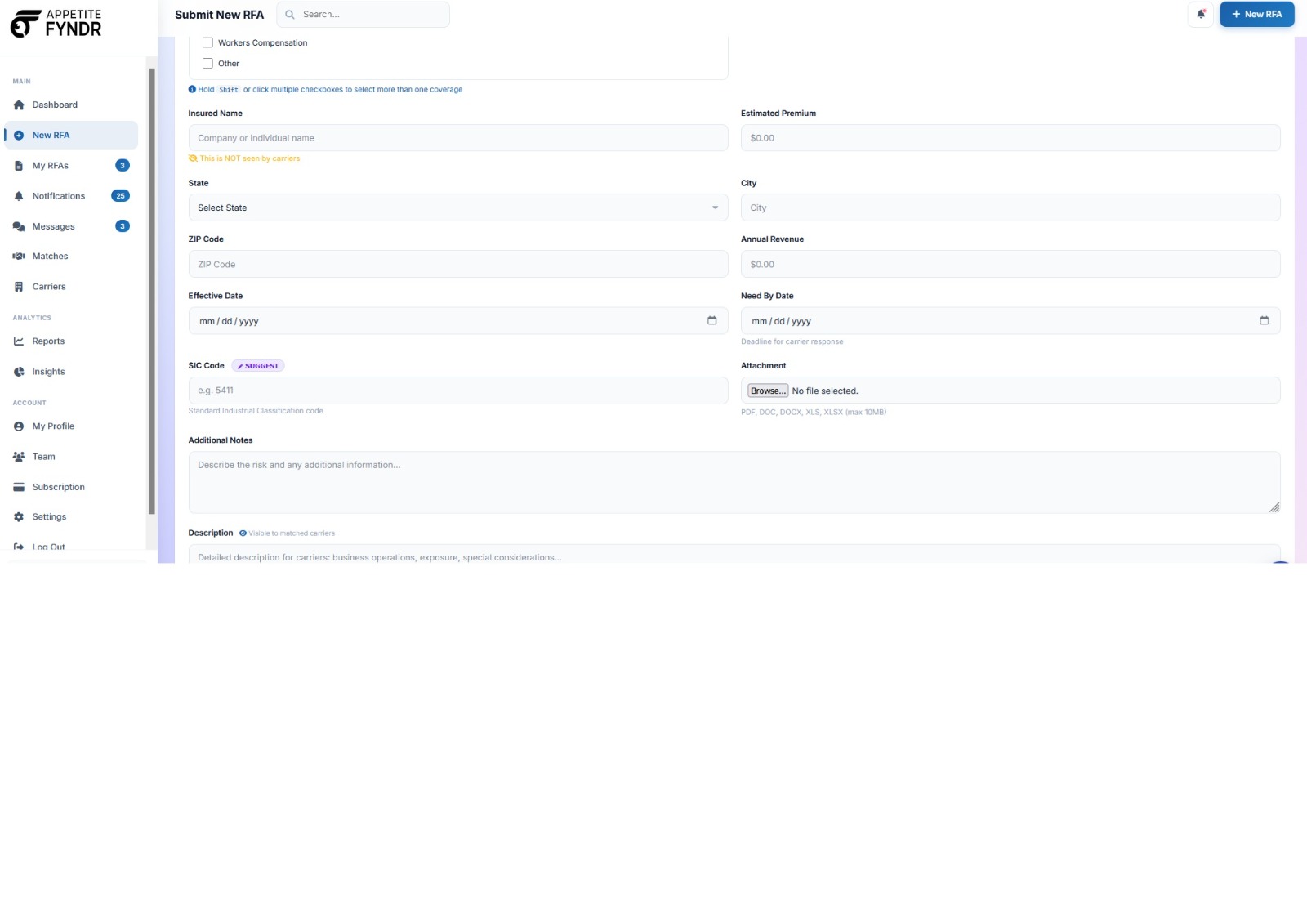
Task: Check the Workers Compensation checkbox
Action: 207,42
